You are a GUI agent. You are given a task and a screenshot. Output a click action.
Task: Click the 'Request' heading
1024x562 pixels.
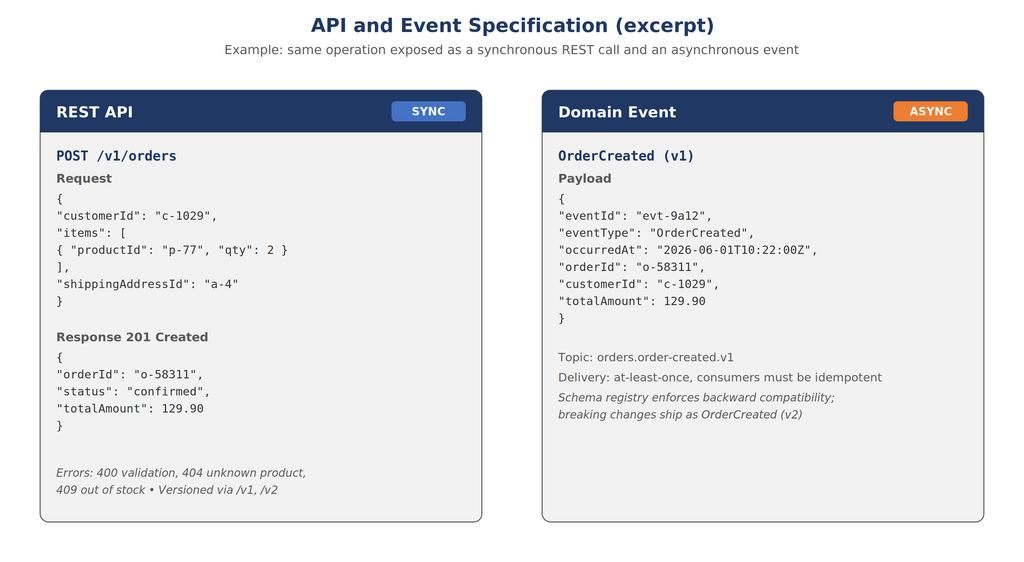tap(84, 178)
